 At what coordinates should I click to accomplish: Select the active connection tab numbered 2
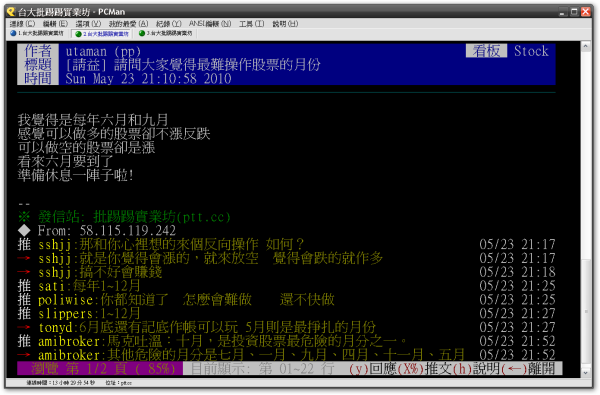click(102, 34)
